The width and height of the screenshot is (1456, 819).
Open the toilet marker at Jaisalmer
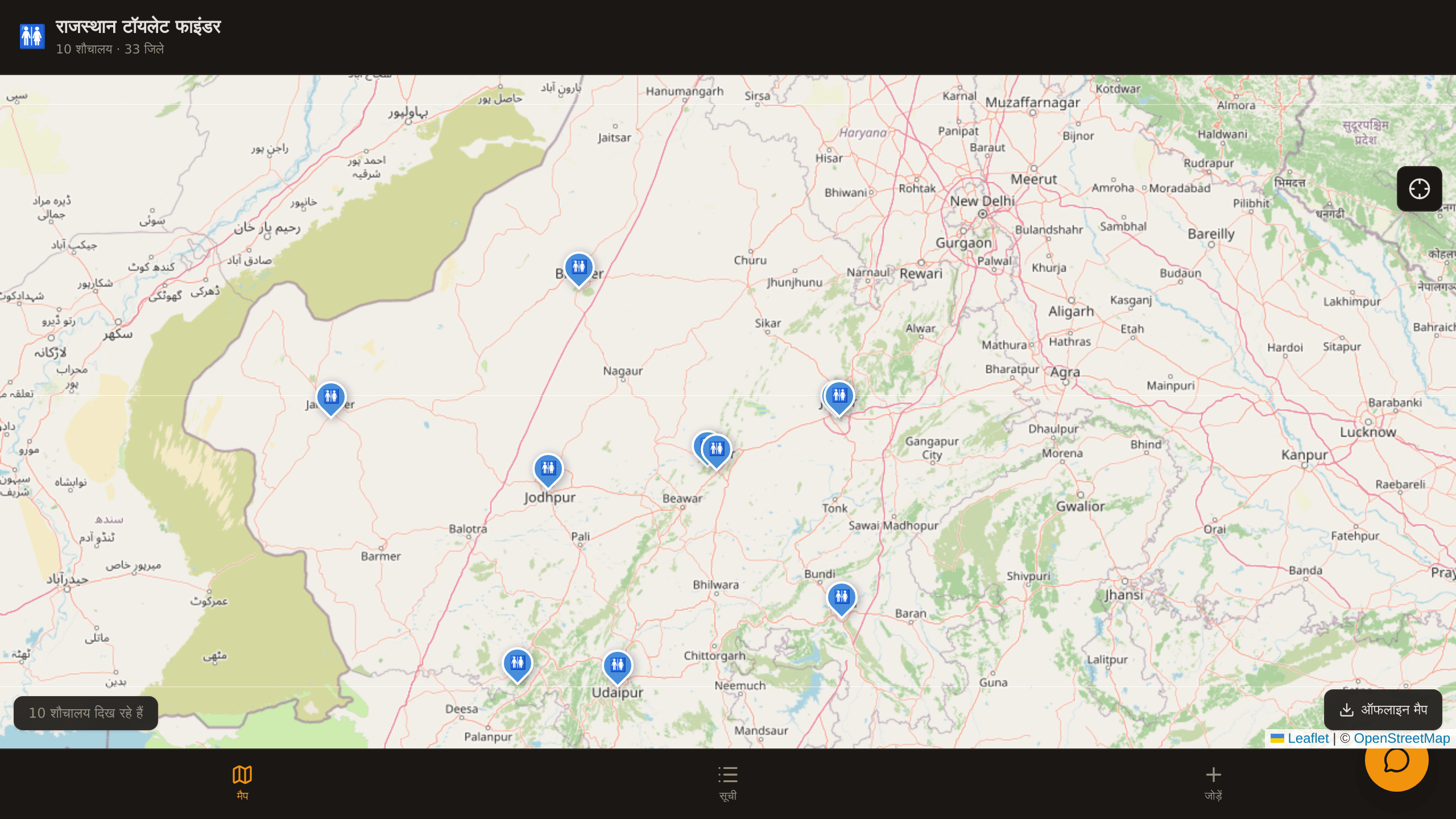[330, 398]
